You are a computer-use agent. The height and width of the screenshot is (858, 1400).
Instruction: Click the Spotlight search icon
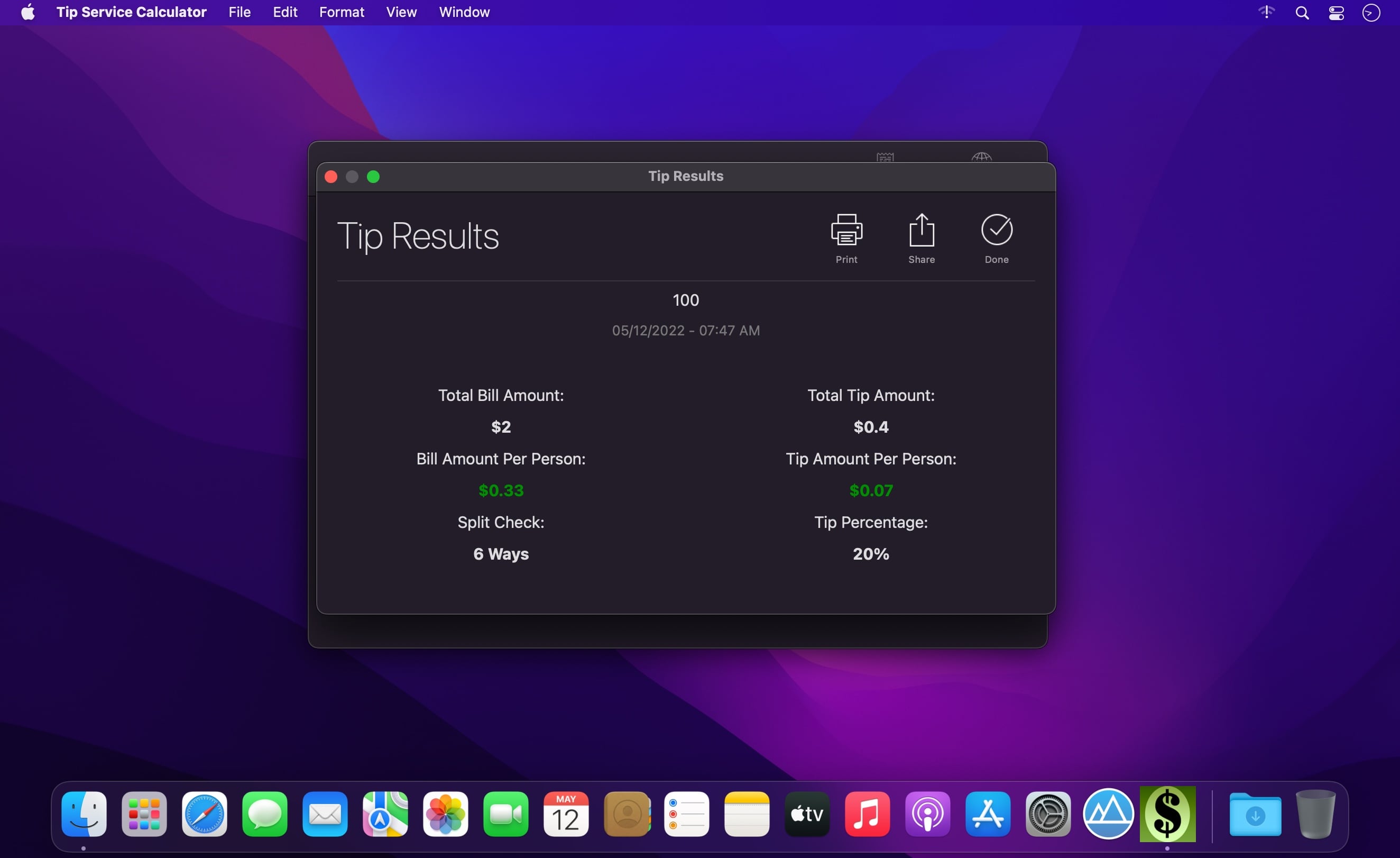coord(1302,13)
